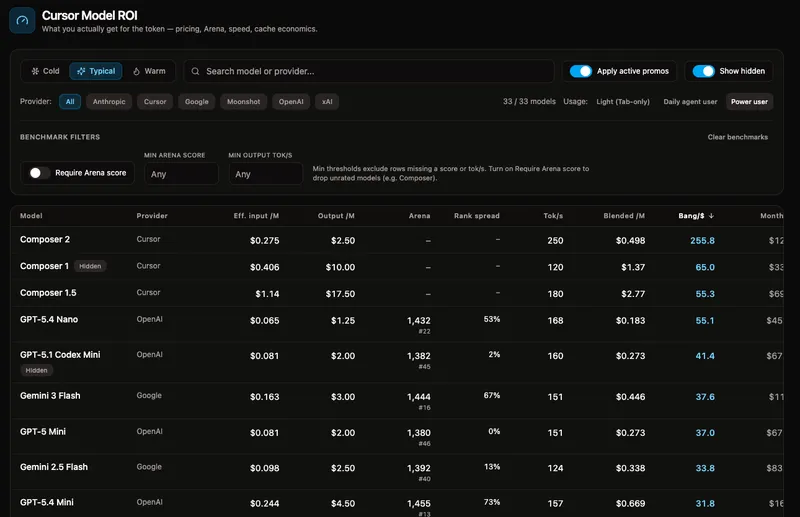Click Arena score 1,444
Viewport: 800px width, 517px height.
click(x=418, y=397)
